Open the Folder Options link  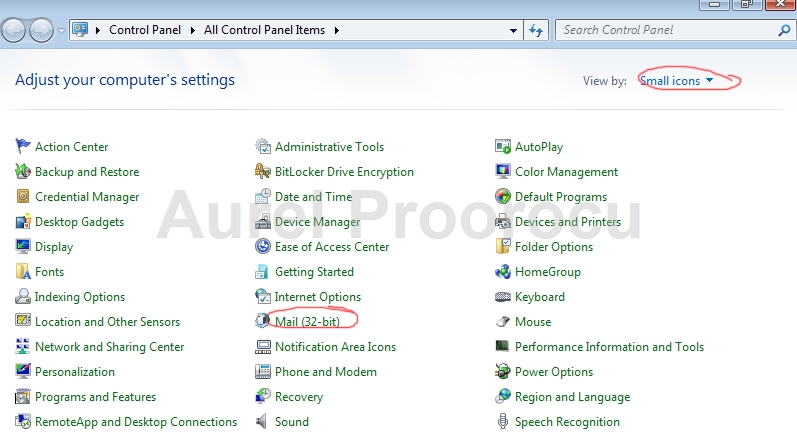[x=554, y=247]
